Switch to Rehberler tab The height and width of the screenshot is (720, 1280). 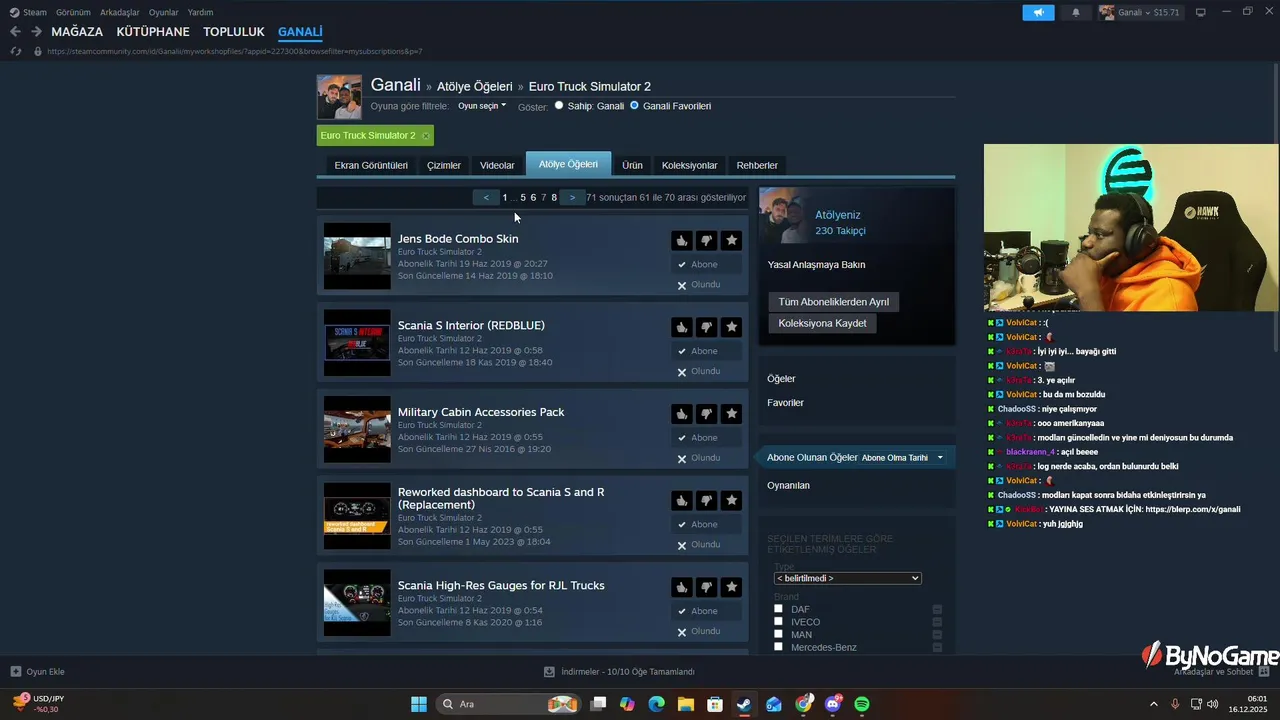(x=757, y=165)
